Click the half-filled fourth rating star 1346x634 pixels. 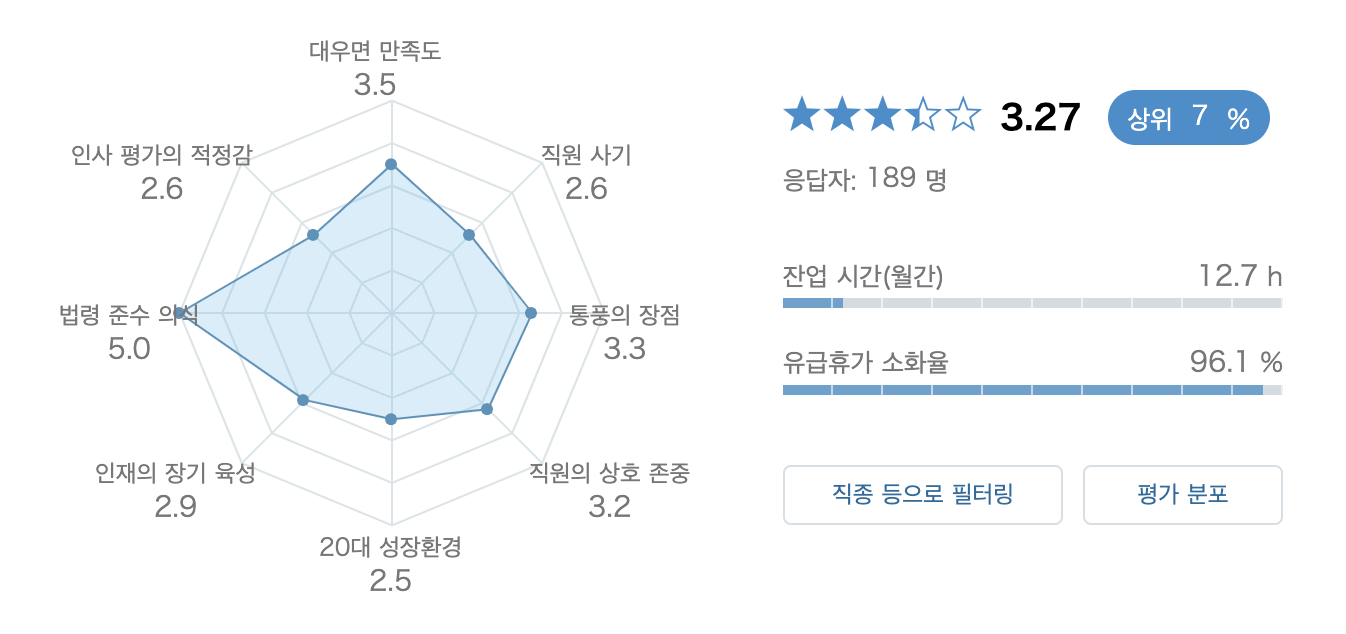[x=922, y=116]
